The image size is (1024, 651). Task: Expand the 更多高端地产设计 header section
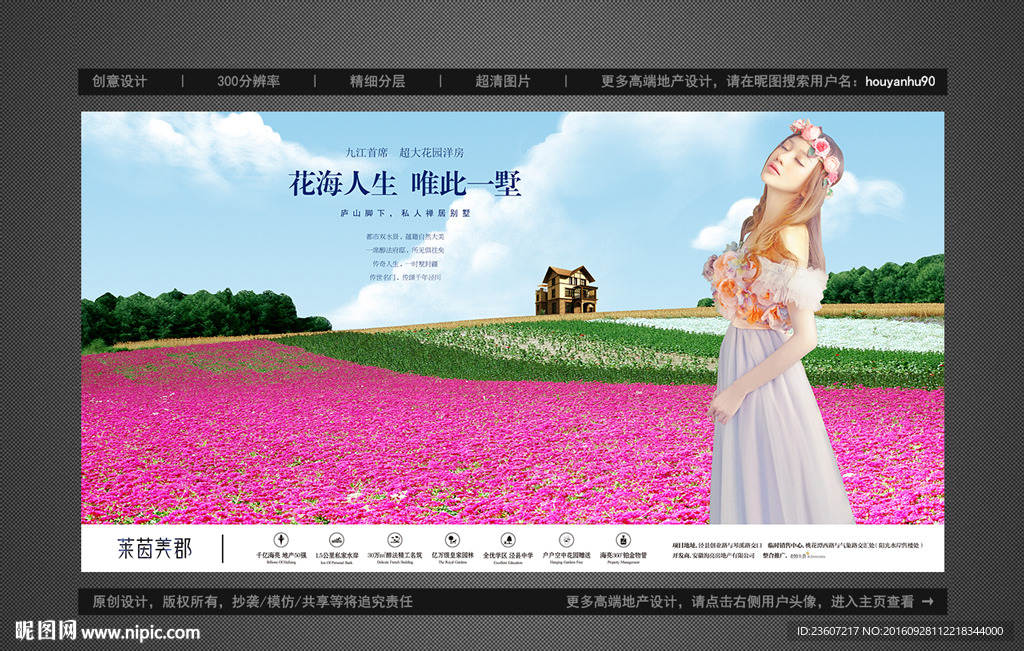pyautogui.click(x=651, y=79)
